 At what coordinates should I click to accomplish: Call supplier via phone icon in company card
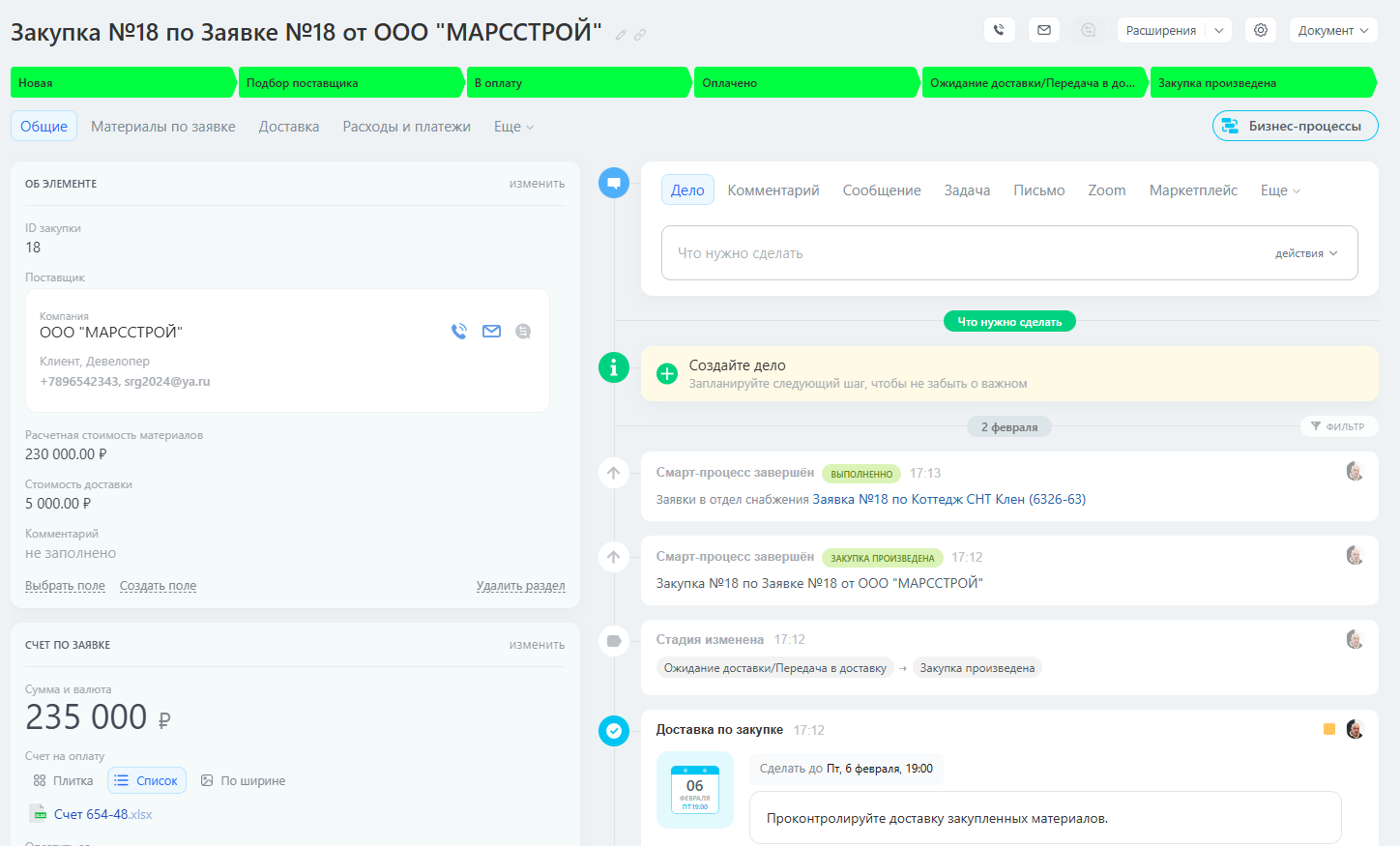[x=459, y=332]
